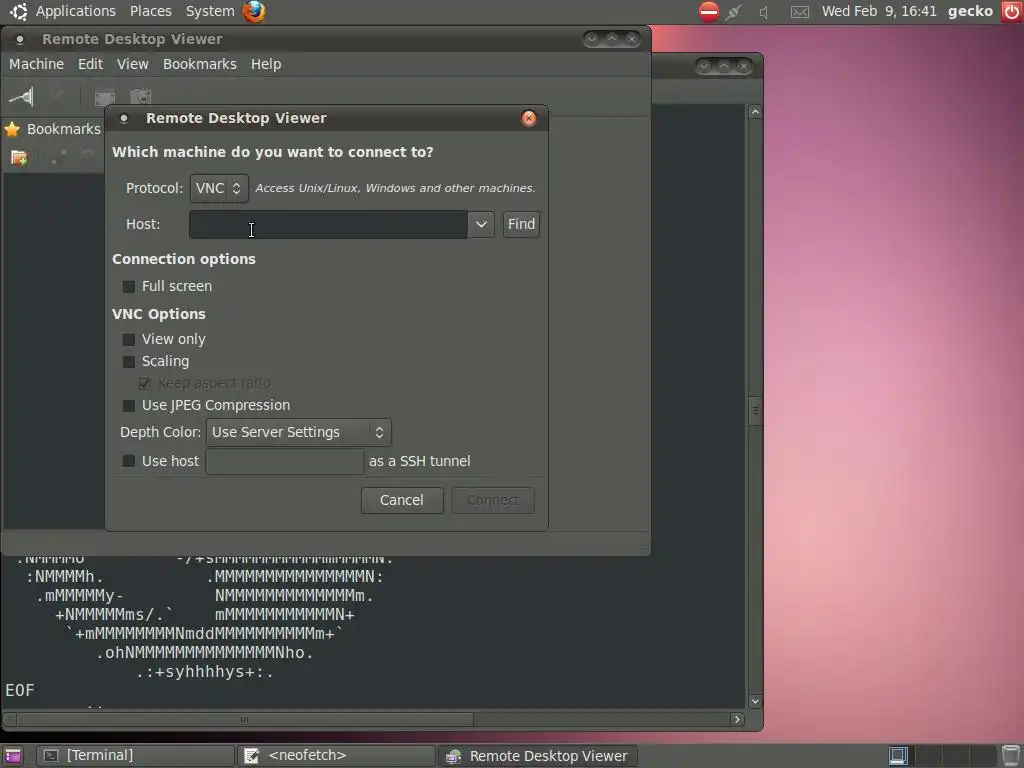Open the Help menu
The image size is (1024, 768).
(266, 64)
